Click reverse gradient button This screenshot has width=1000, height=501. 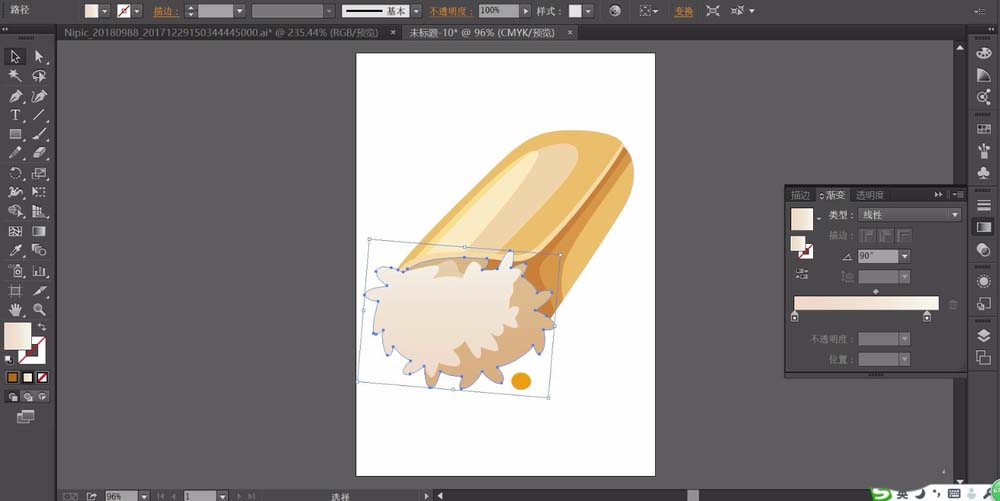[802, 274]
